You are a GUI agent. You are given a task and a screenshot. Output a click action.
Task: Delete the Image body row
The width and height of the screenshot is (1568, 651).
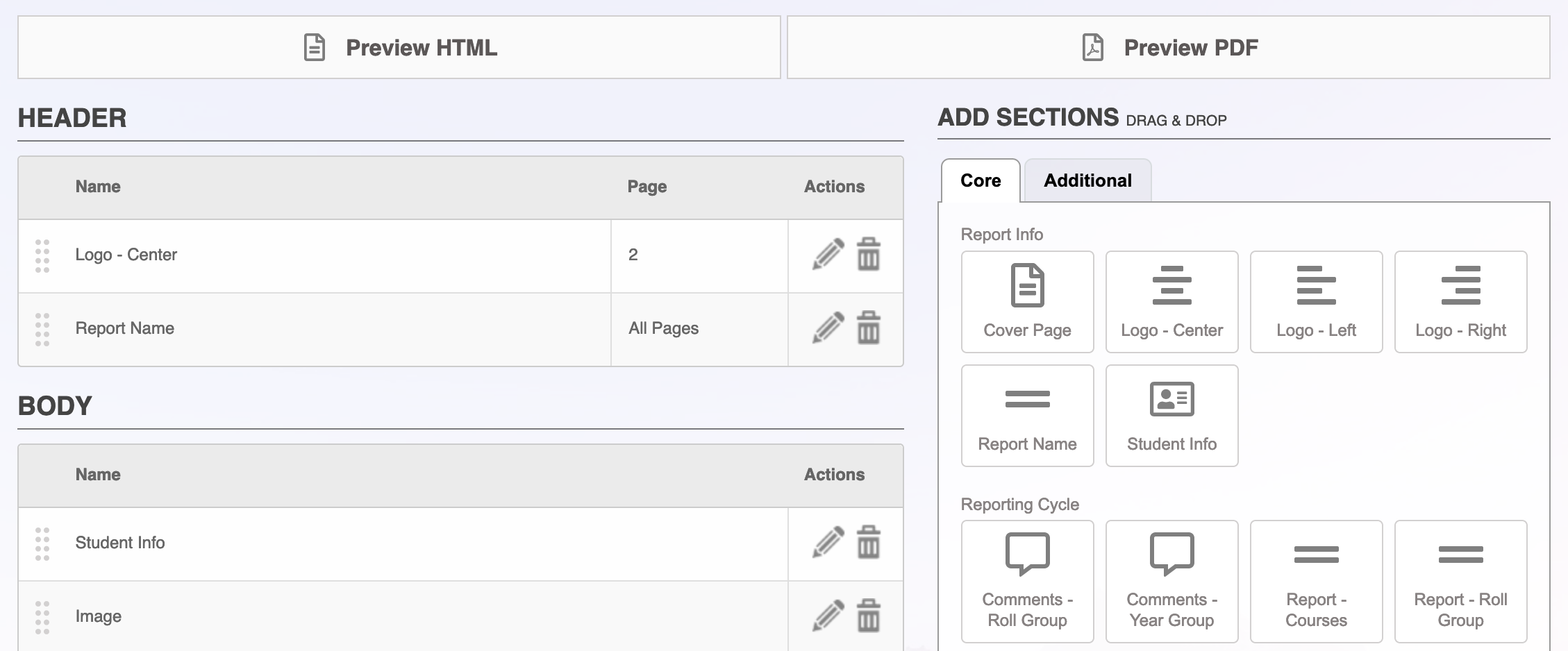click(868, 616)
